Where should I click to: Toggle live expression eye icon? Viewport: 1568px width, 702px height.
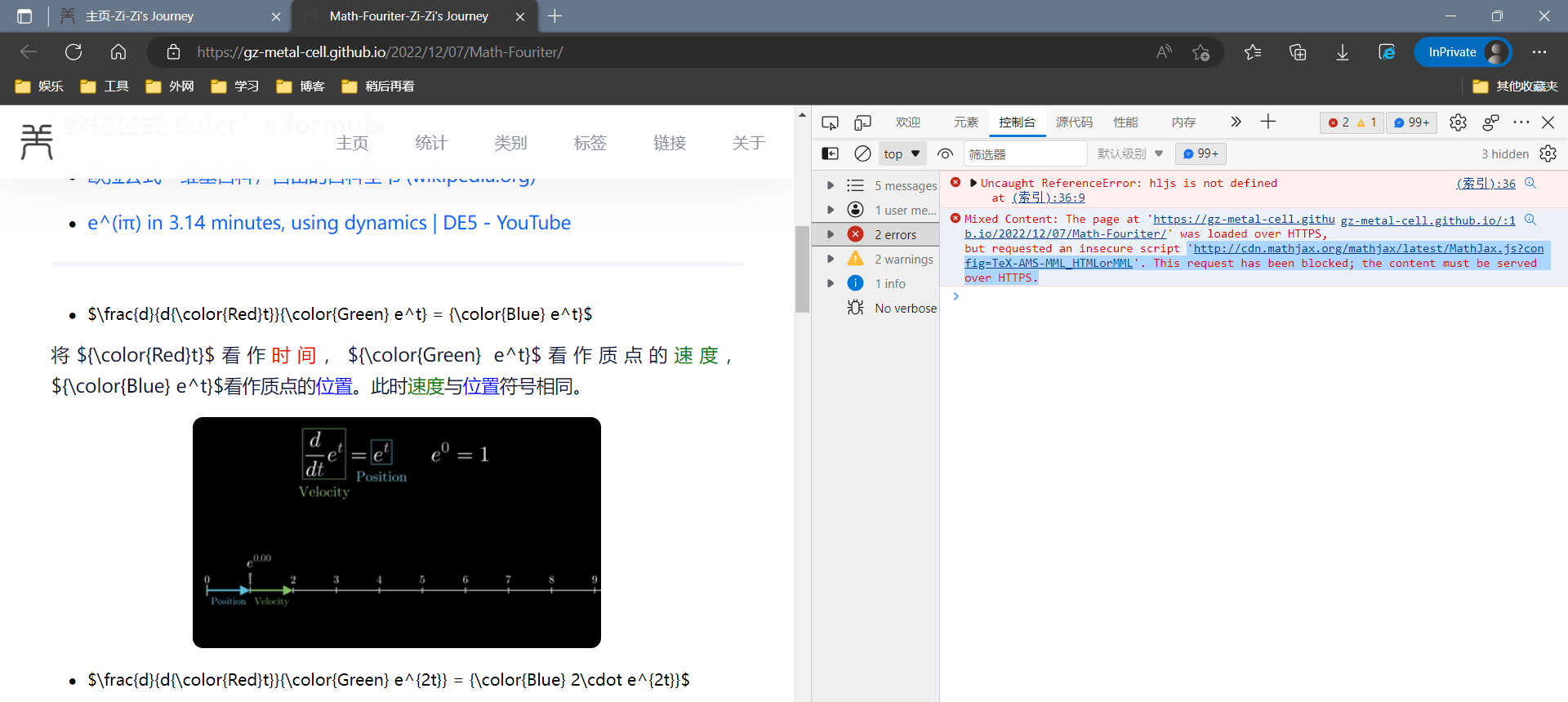coord(945,153)
